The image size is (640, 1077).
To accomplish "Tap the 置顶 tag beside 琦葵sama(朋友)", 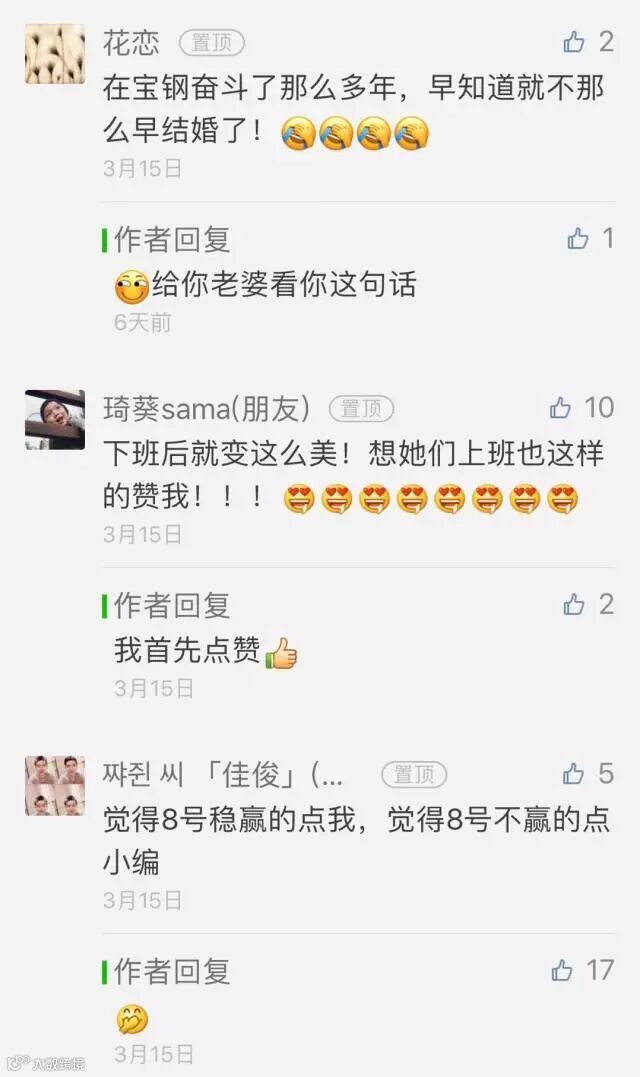I will pos(361,409).
